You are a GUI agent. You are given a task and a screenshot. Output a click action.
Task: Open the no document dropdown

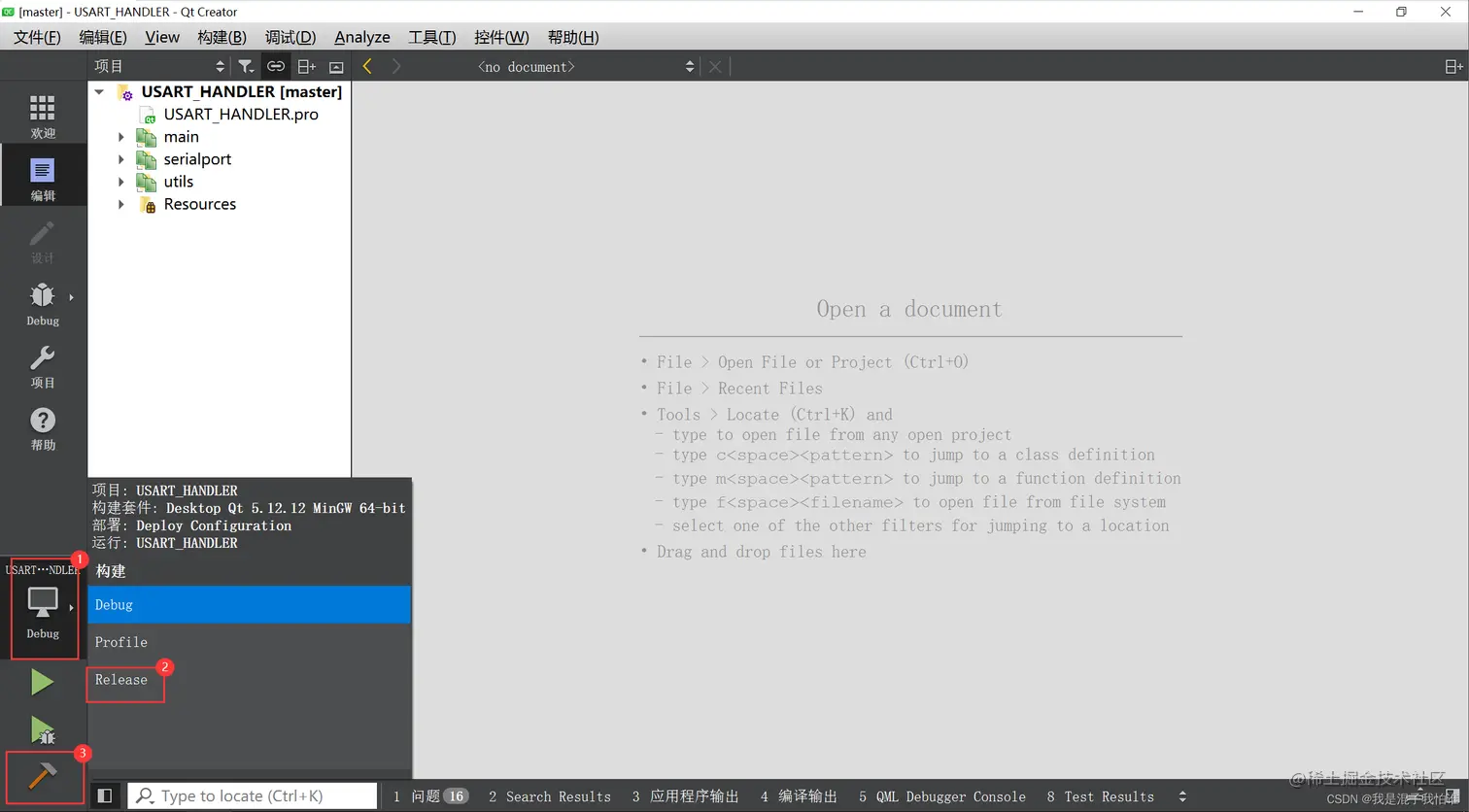pos(585,66)
